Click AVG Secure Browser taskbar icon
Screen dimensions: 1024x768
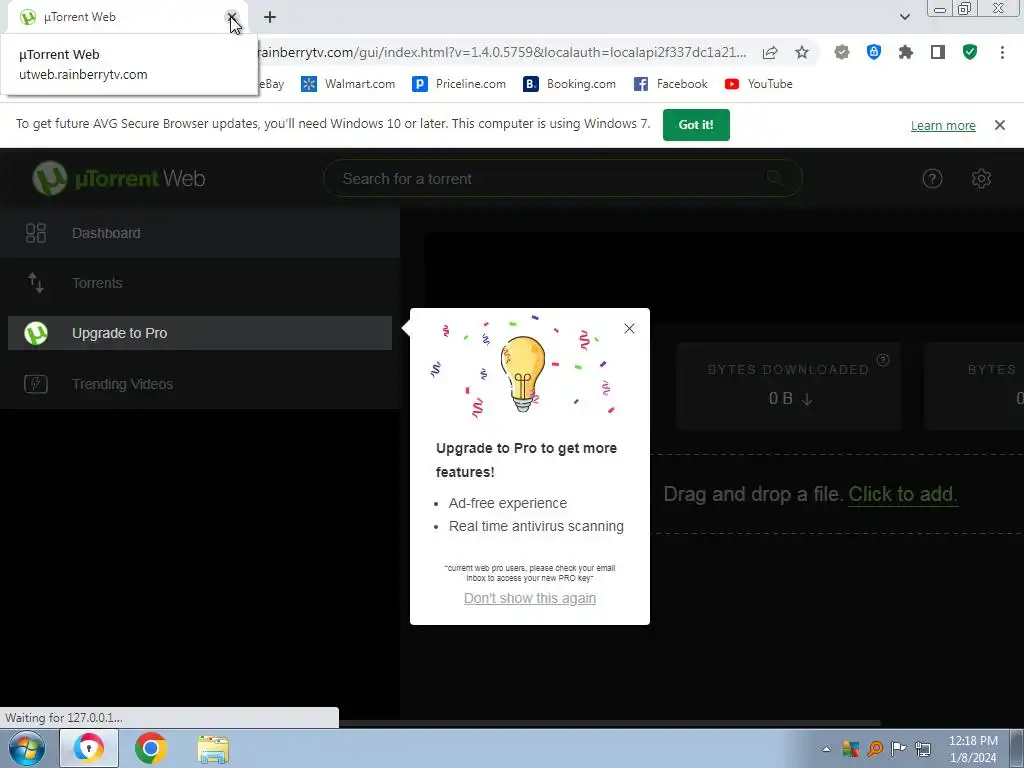coord(89,748)
